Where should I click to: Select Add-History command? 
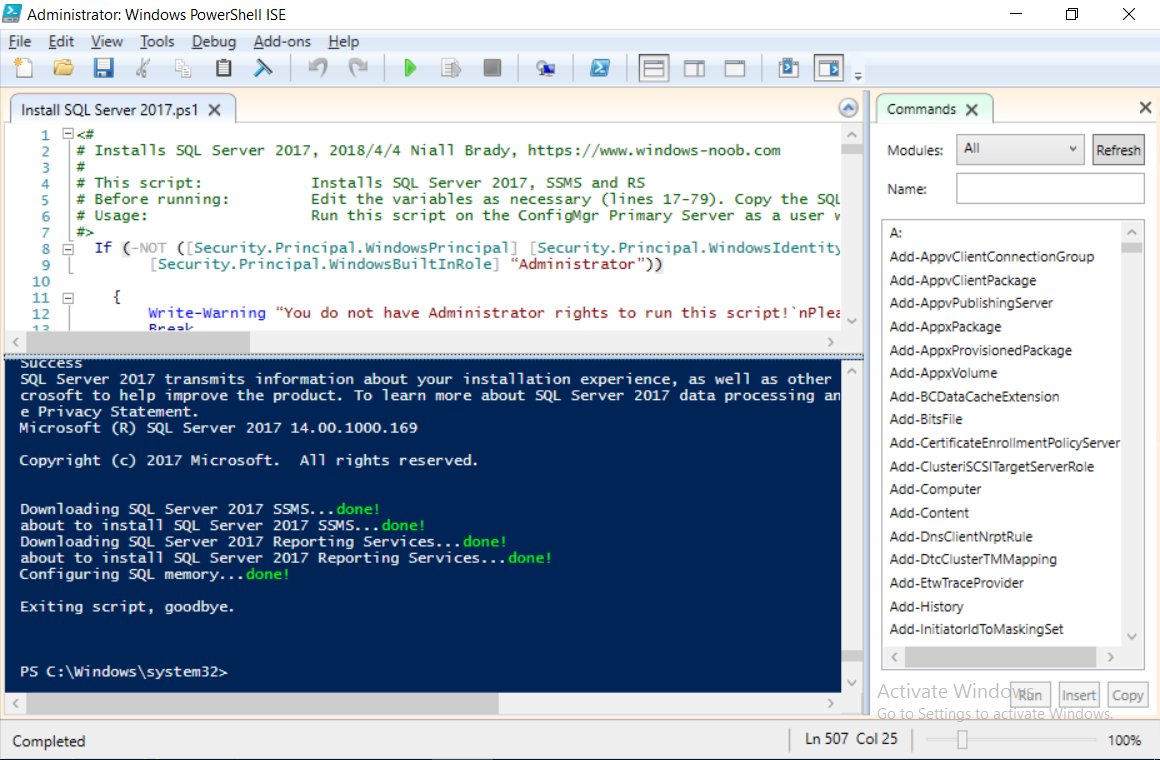pyautogui.click(x=926, y=607)
